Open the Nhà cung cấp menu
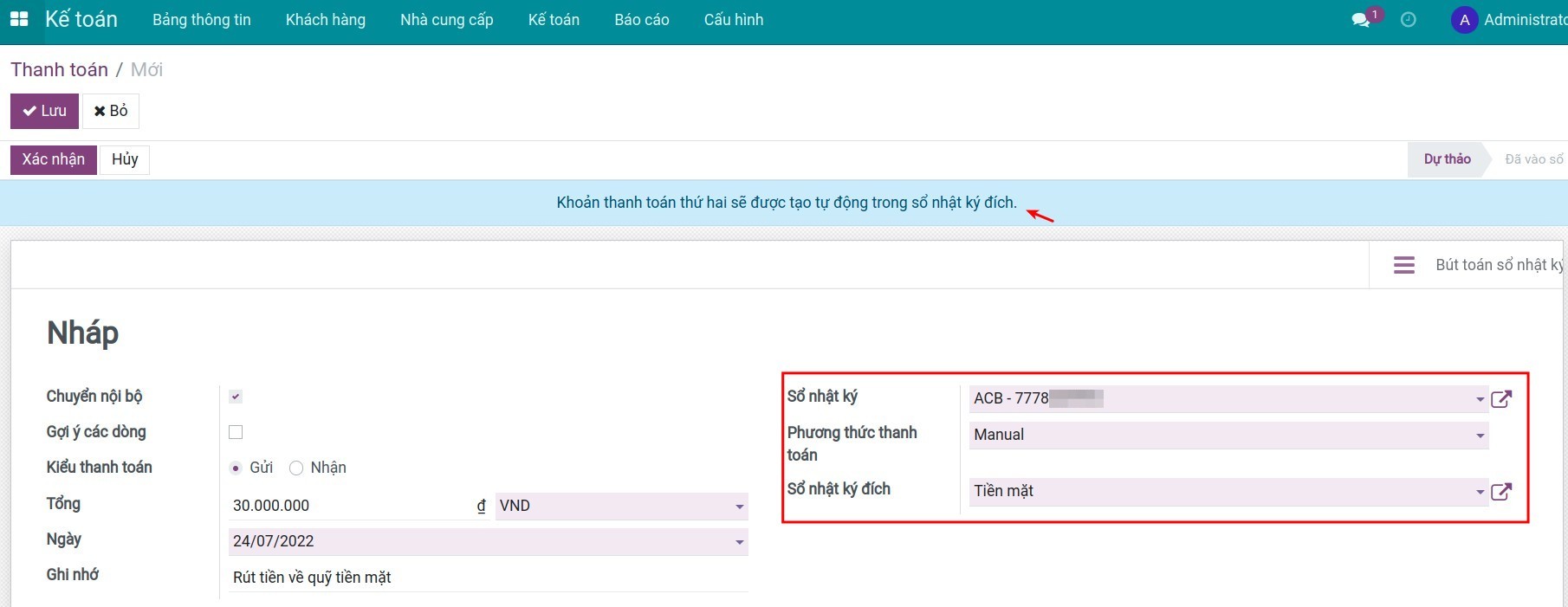 tap(446, 20)
